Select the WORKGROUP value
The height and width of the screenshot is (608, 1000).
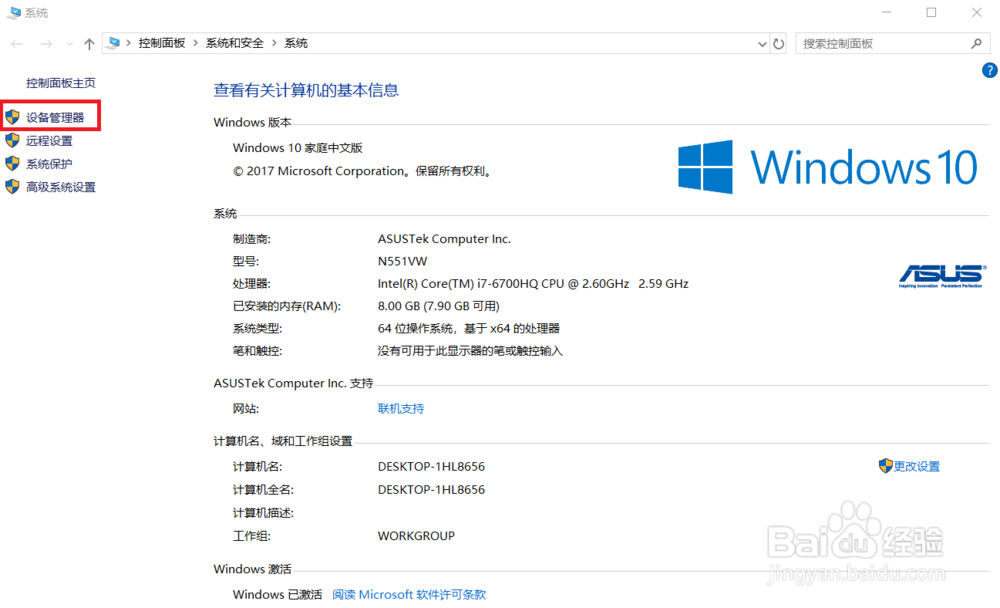(x=416, y=536)
